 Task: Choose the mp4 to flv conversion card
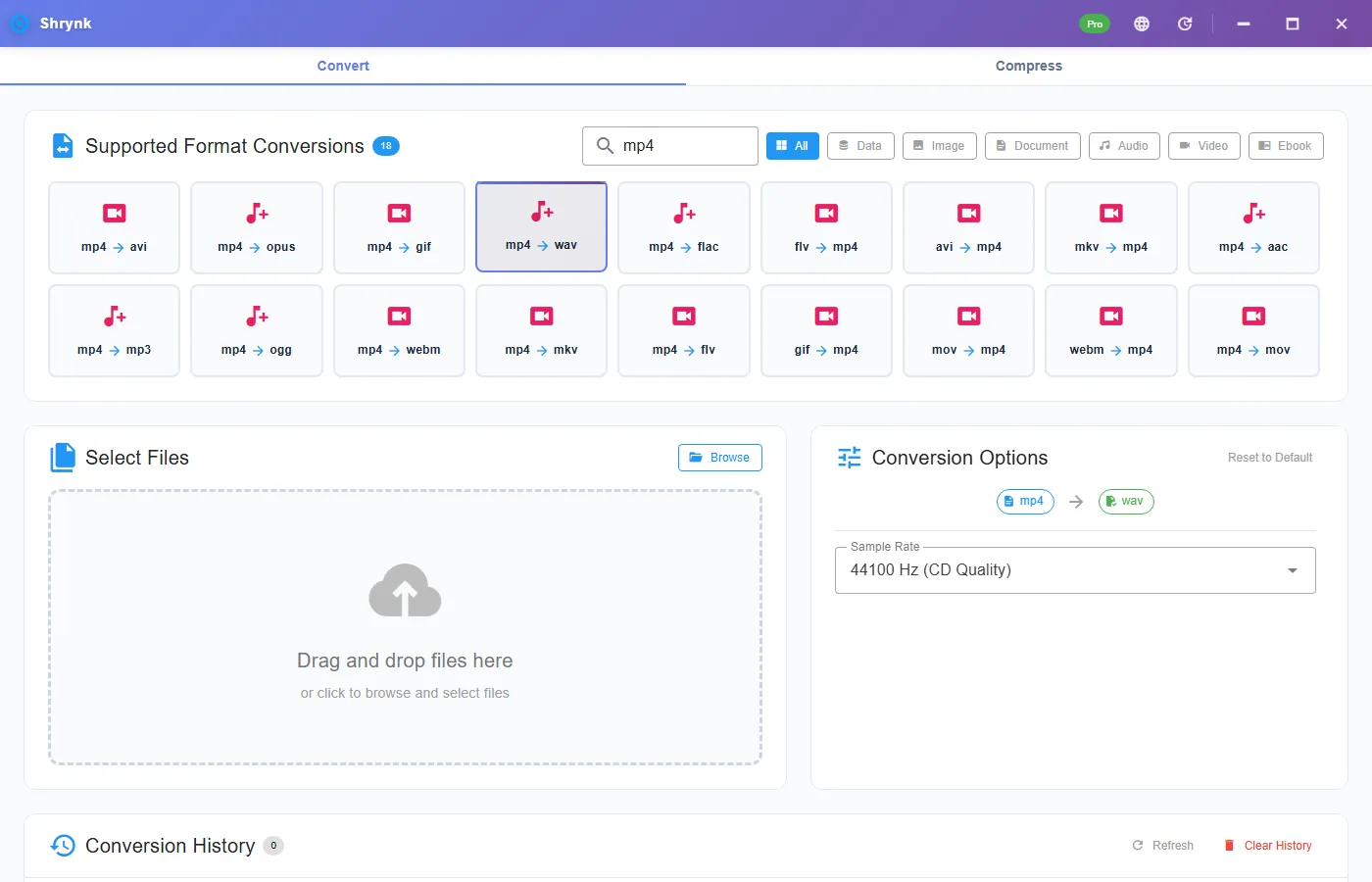click(684, 330)
